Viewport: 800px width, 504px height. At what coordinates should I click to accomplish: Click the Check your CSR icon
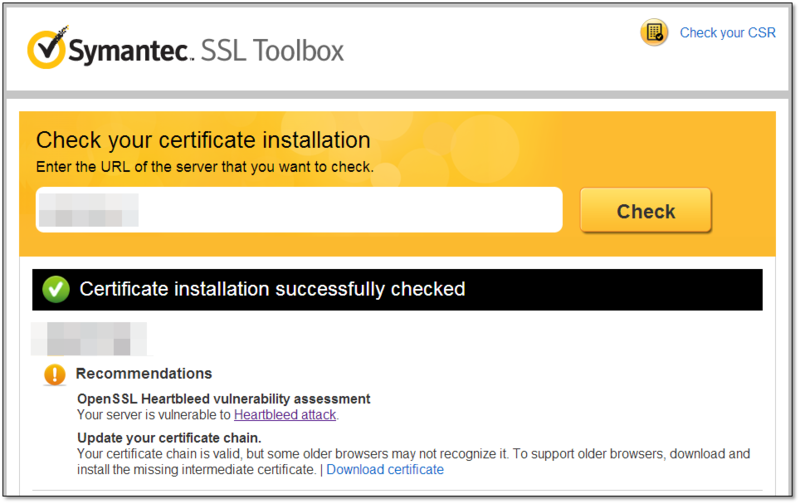(654, 32)
